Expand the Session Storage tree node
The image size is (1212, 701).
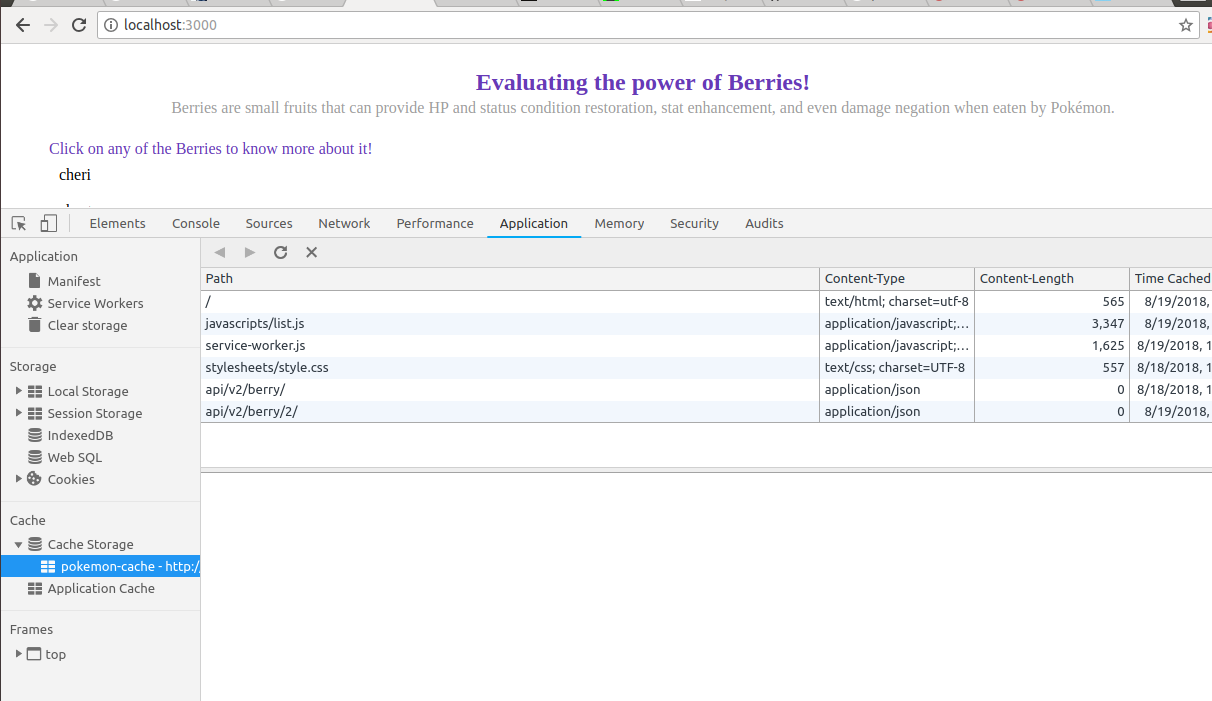click(x=19, y=413)
